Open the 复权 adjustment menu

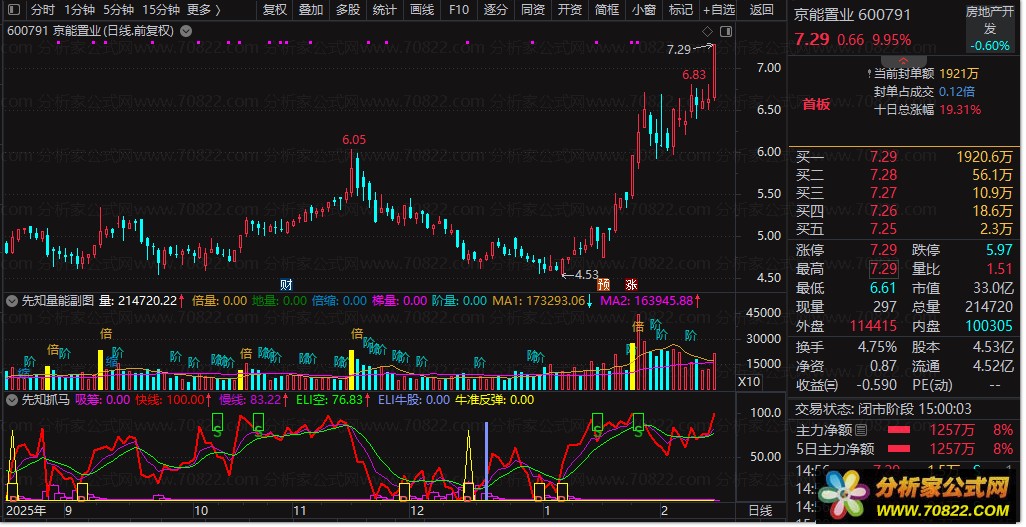click(275, 10)
